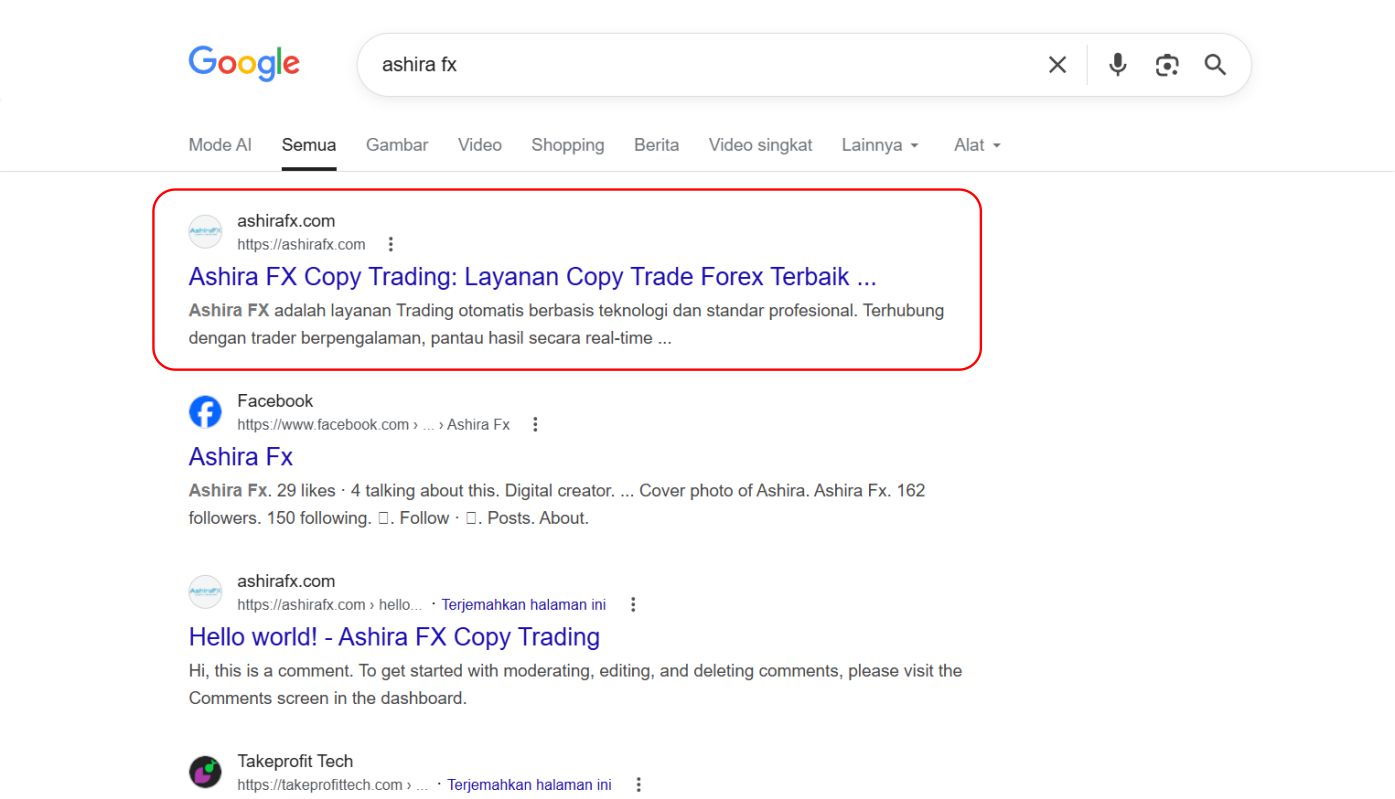Screen dimensions: 1395x799
Task: Switch to the Video tab
Action: click(x=479, y=145)
